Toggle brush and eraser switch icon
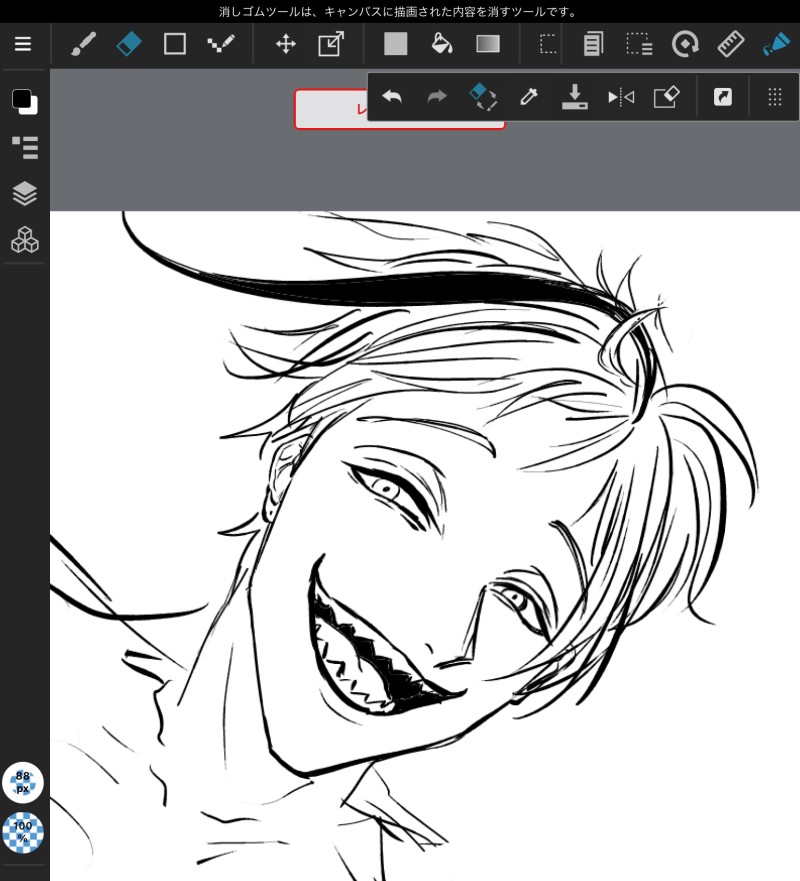The image size is (800, 881). (483, 97)
